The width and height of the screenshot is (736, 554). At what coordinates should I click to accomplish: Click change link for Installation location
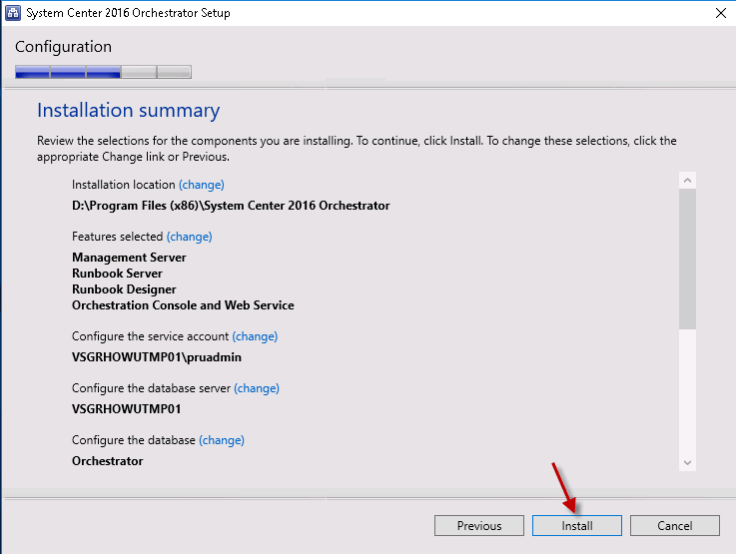click(x=201, y=184)
